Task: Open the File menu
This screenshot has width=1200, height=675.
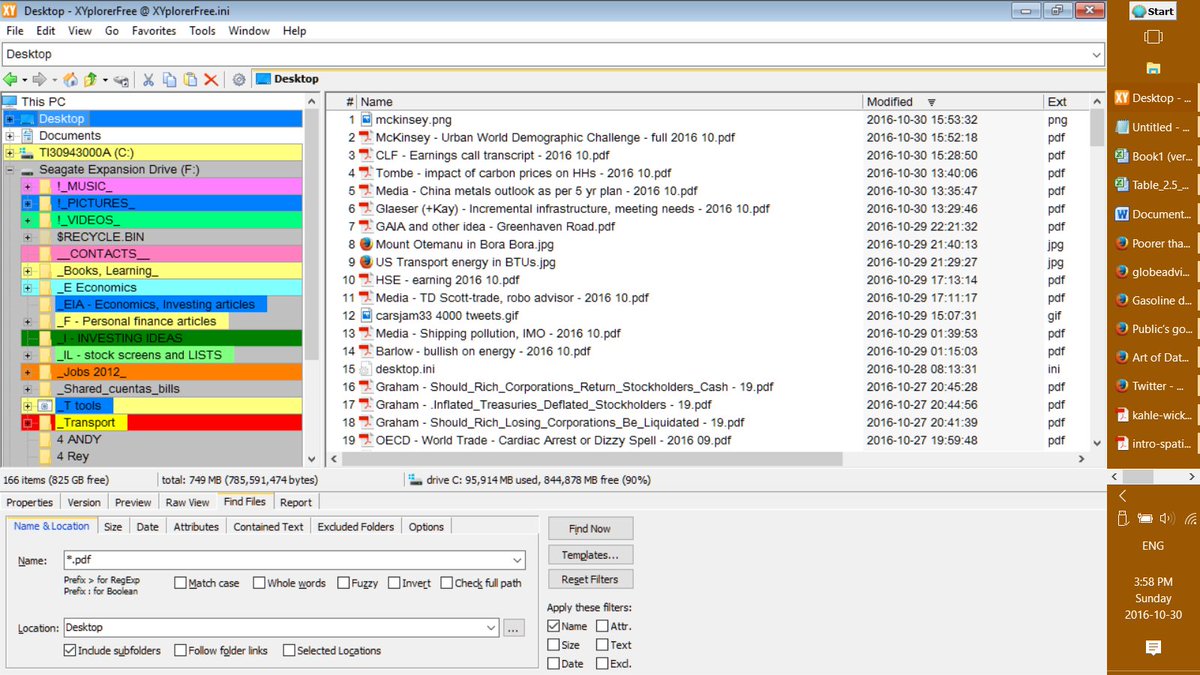Action: pos(15,31)
